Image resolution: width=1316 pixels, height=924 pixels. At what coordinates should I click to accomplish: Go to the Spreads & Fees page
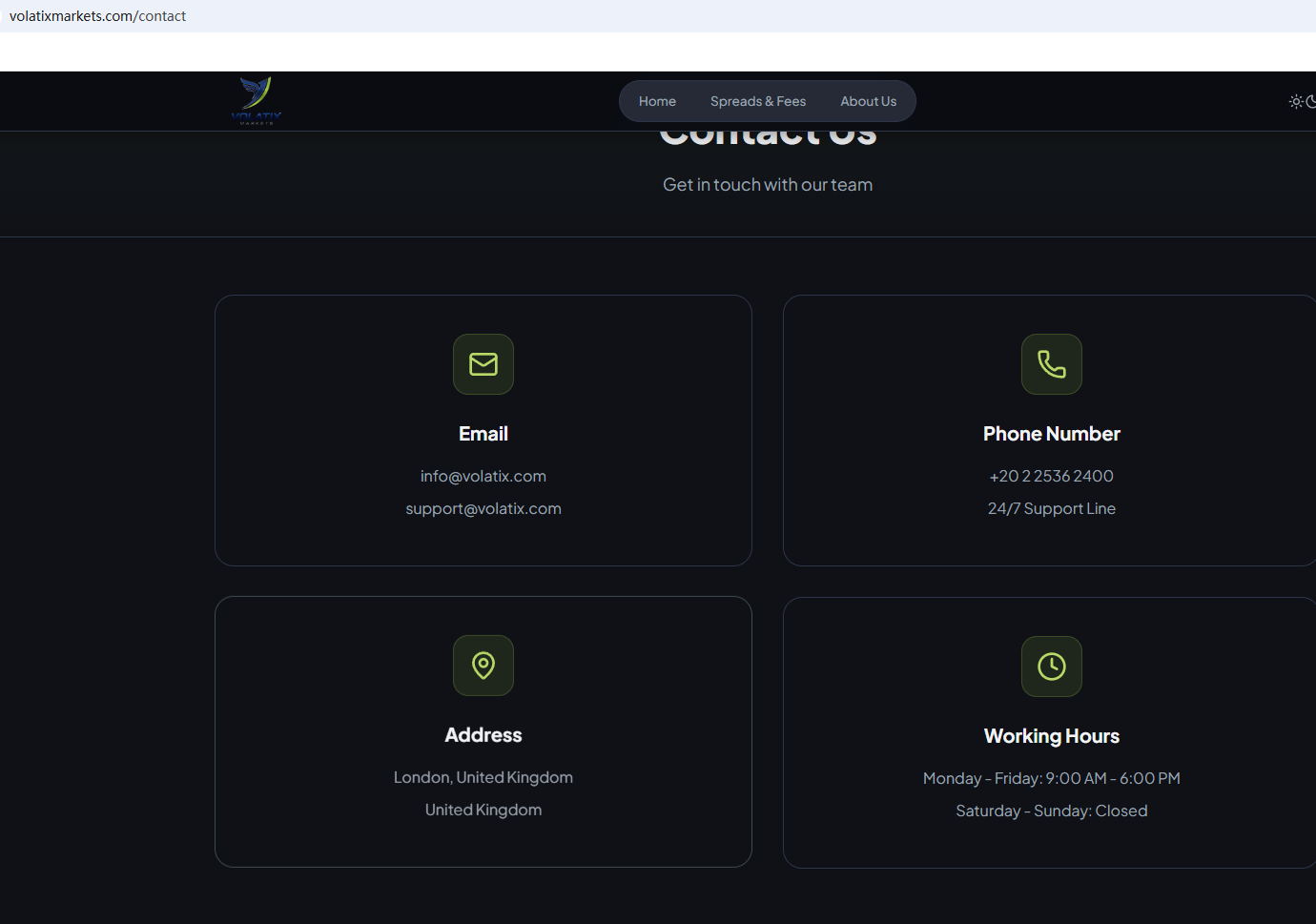[x=758, y=101]
